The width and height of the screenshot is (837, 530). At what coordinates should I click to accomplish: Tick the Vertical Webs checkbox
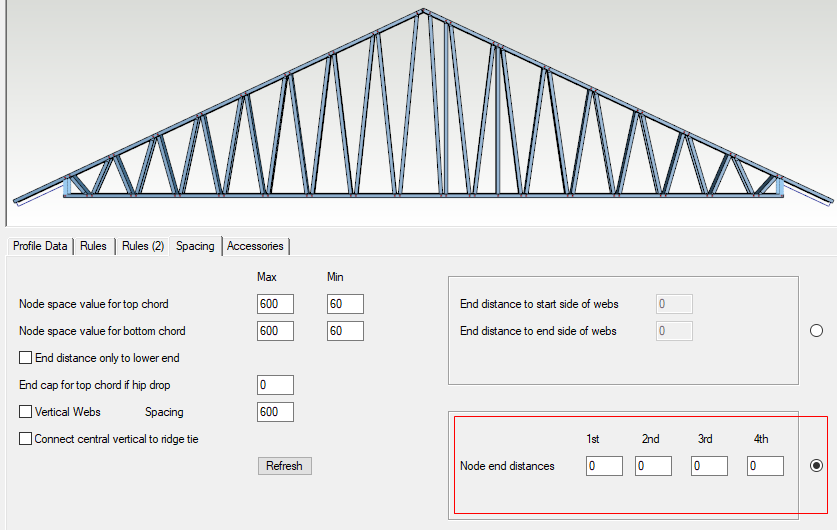25,412
